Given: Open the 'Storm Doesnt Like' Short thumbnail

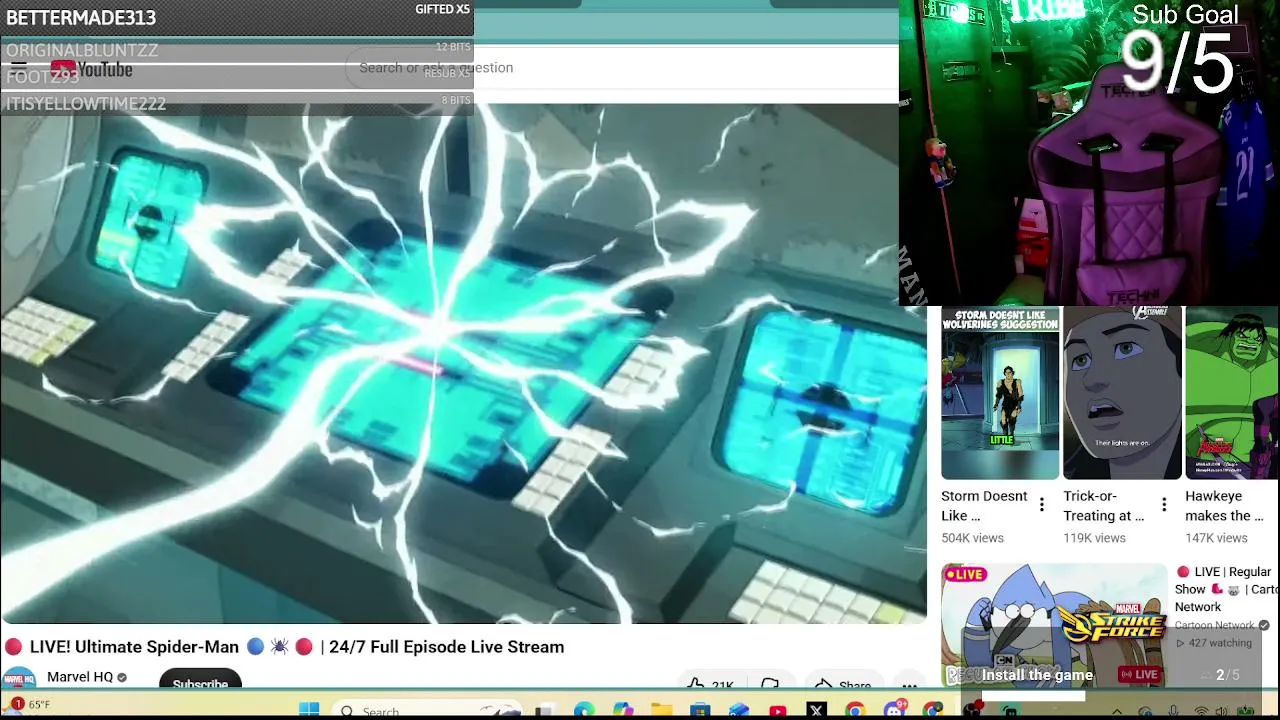Looking at the screenshot, I should [1000, 393].
